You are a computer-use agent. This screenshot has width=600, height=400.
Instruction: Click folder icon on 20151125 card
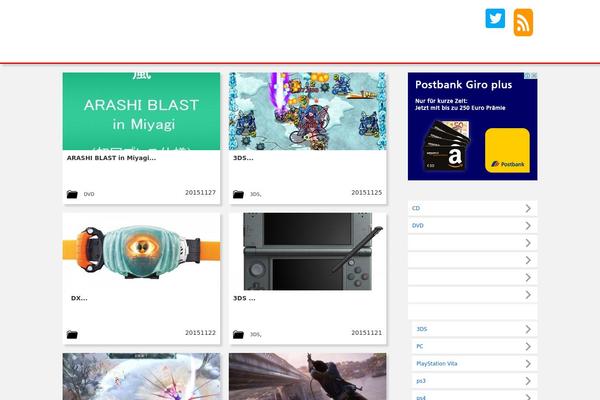coord(238,194)
